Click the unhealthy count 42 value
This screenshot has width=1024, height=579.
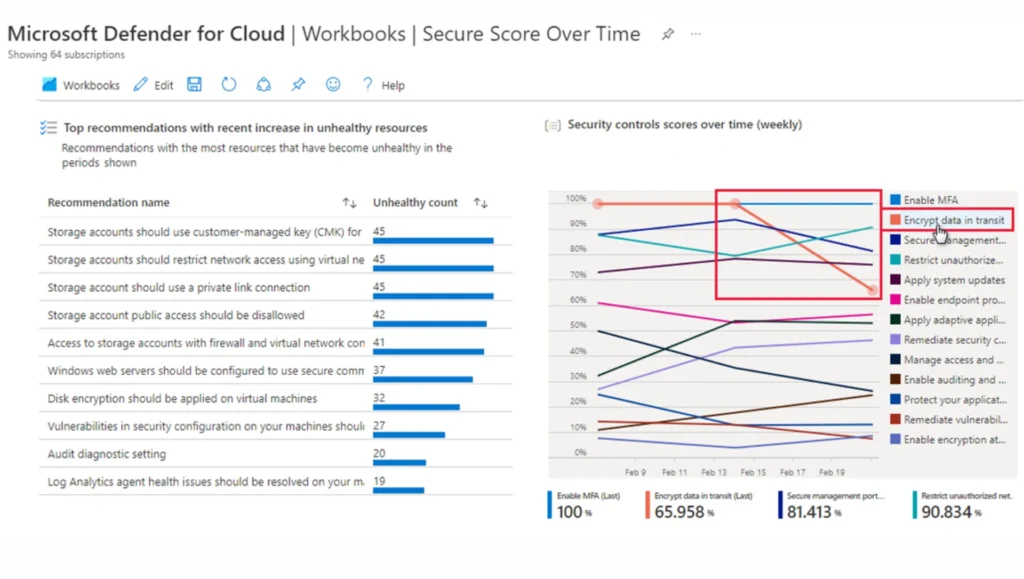click(379, 315)
